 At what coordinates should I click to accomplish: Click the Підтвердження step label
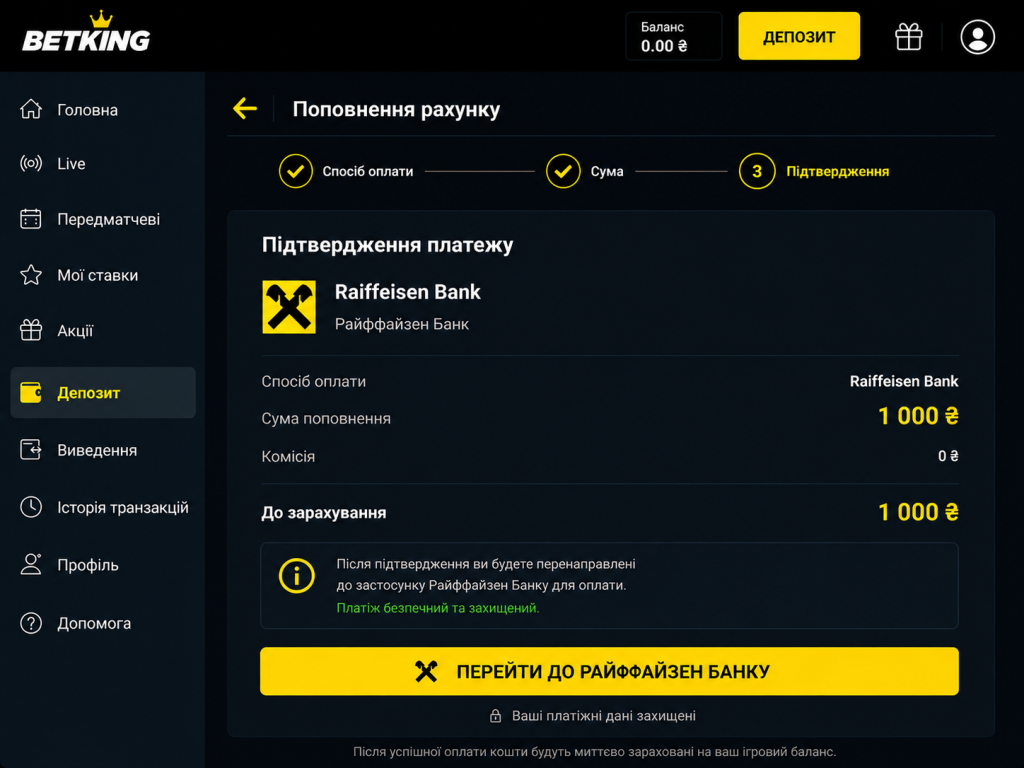pos(837,171)
